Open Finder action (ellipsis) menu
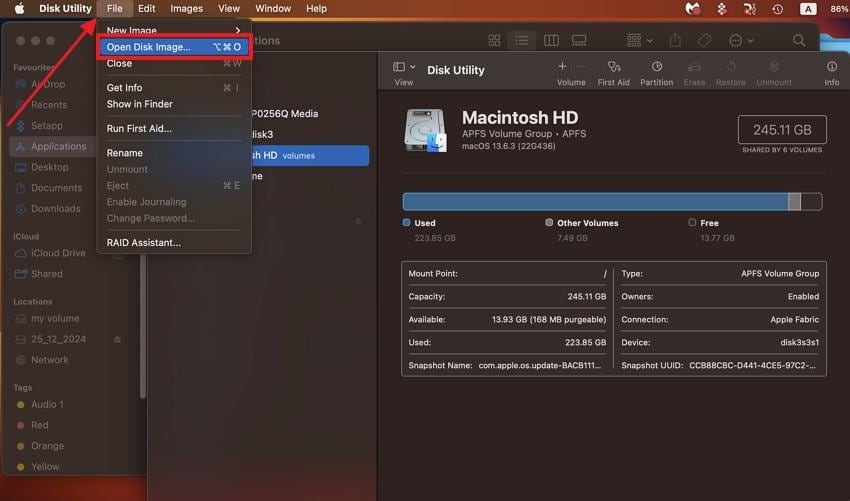The image size is (850, 501). click(x=741, y=41)
